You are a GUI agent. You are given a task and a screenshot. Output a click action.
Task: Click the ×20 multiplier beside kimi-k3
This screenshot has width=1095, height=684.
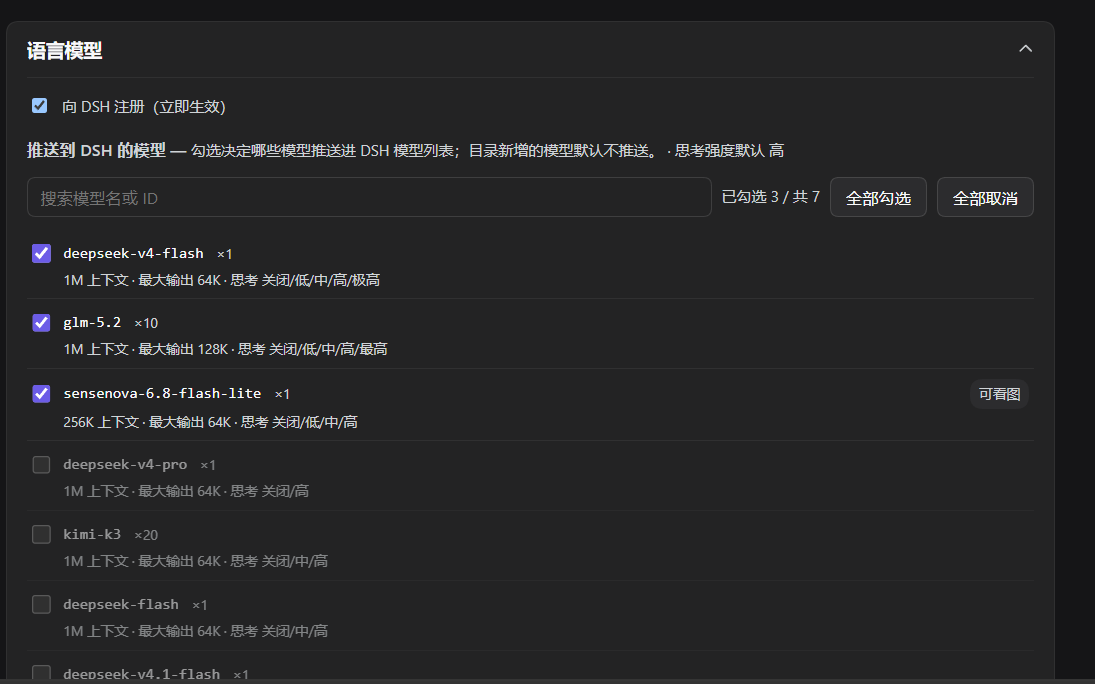[146, 534]
